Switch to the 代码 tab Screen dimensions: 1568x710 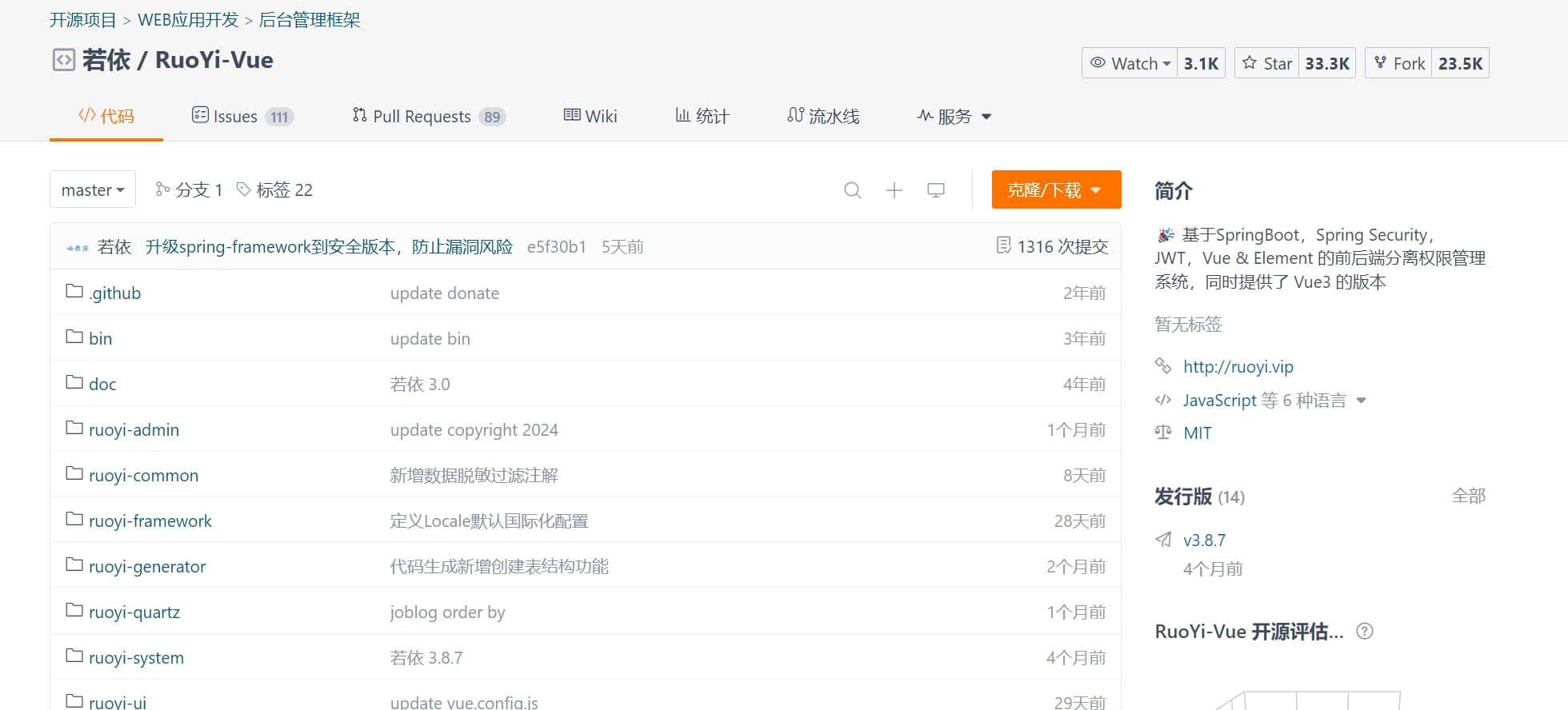point(106,117)
